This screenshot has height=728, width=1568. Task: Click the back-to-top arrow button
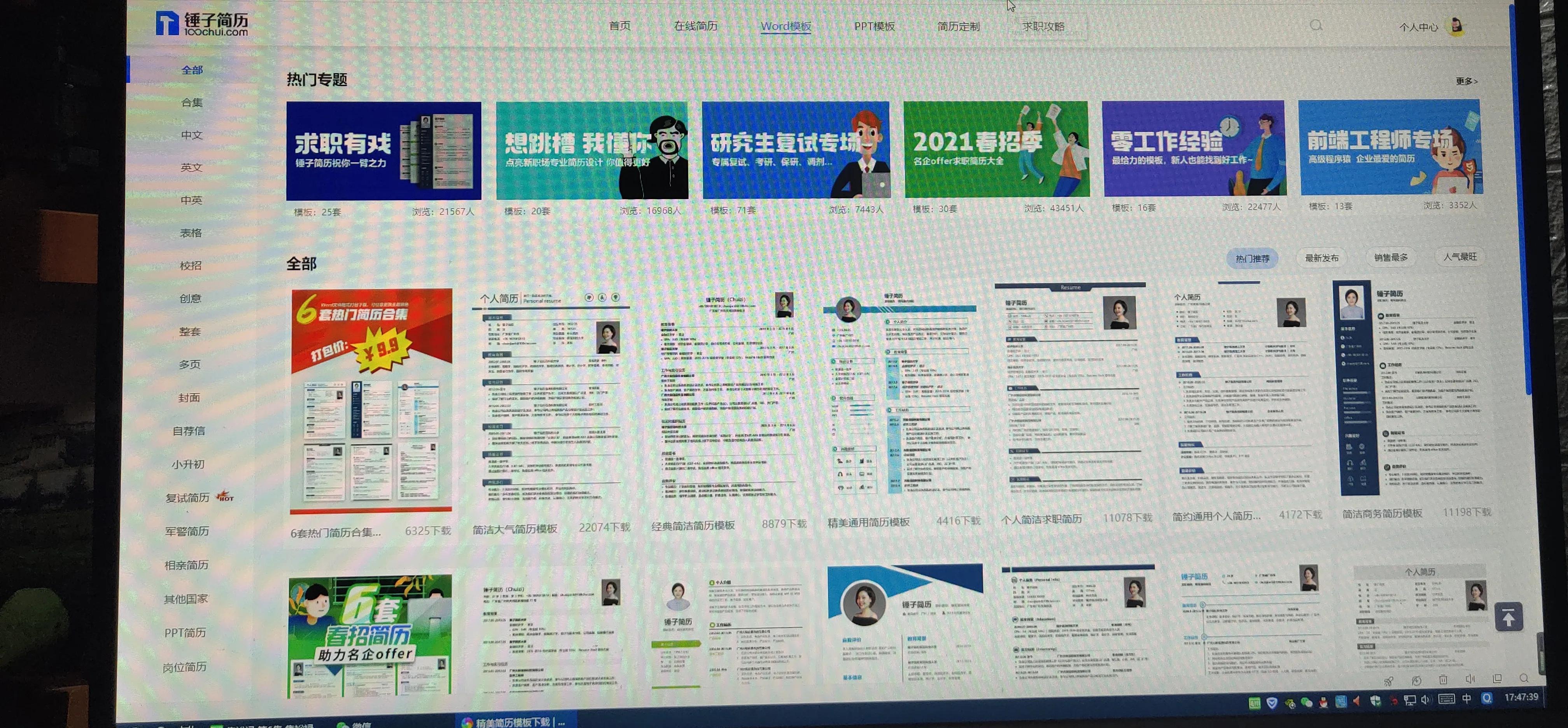1508,617
